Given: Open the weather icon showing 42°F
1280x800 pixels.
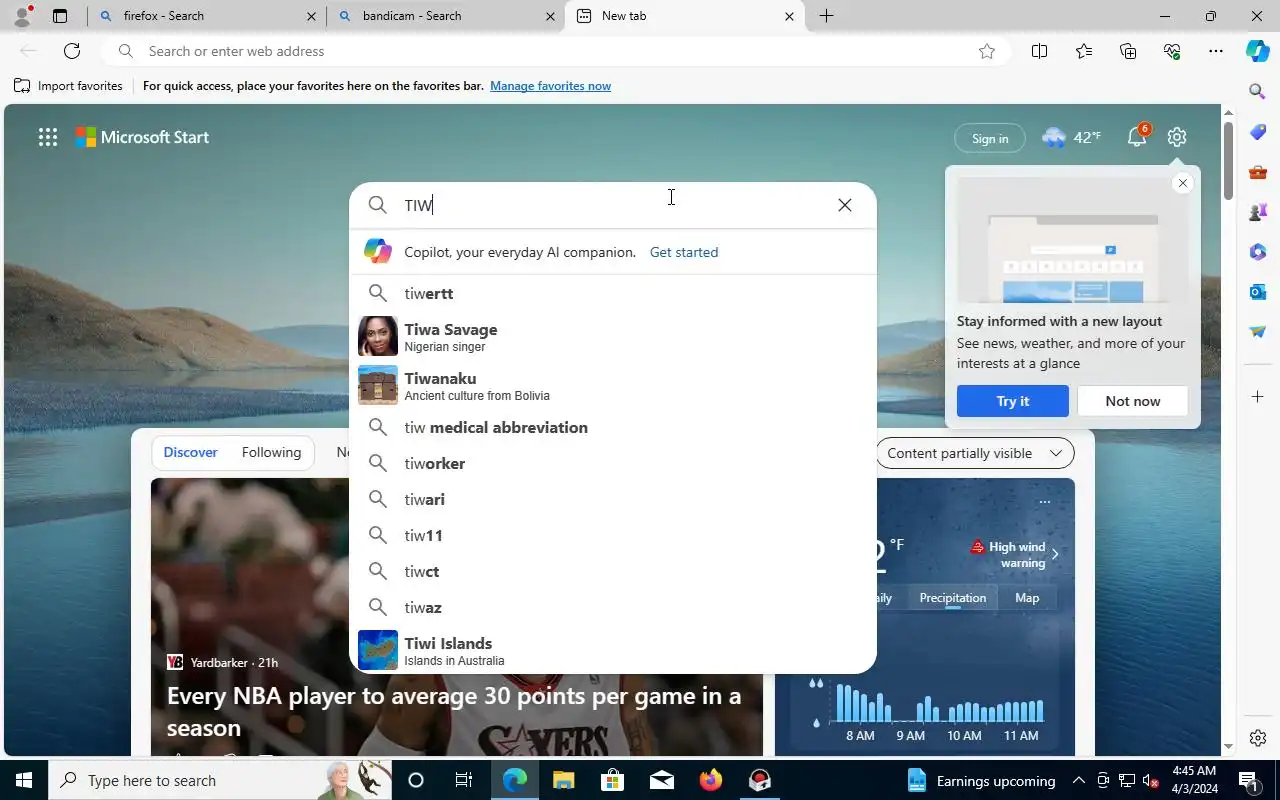Looking at the screenshot, I should (1071, 137).
